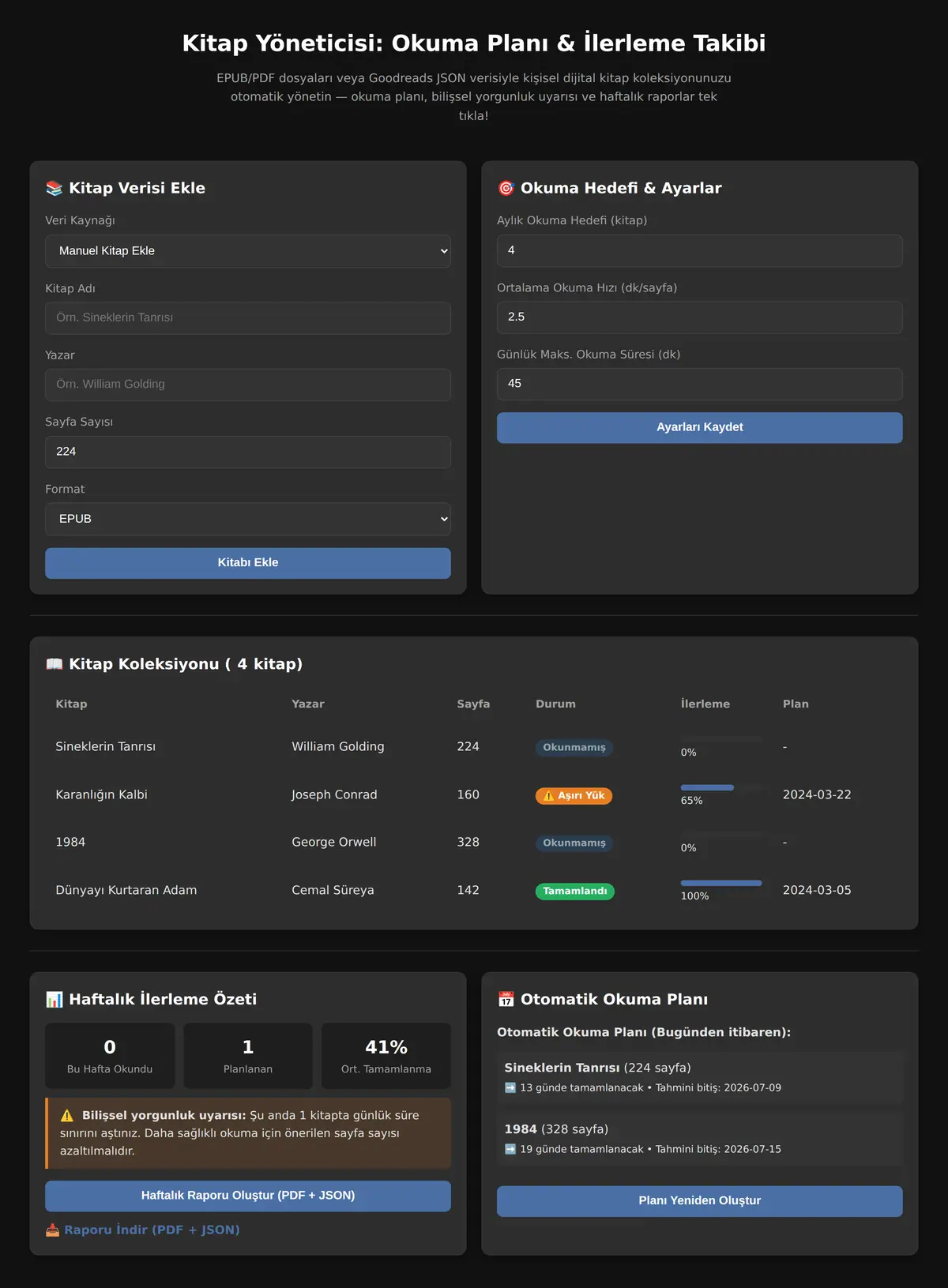
Task: Click the Planı Yeniden Oluştur button
Action: [x=700, y=1201]
